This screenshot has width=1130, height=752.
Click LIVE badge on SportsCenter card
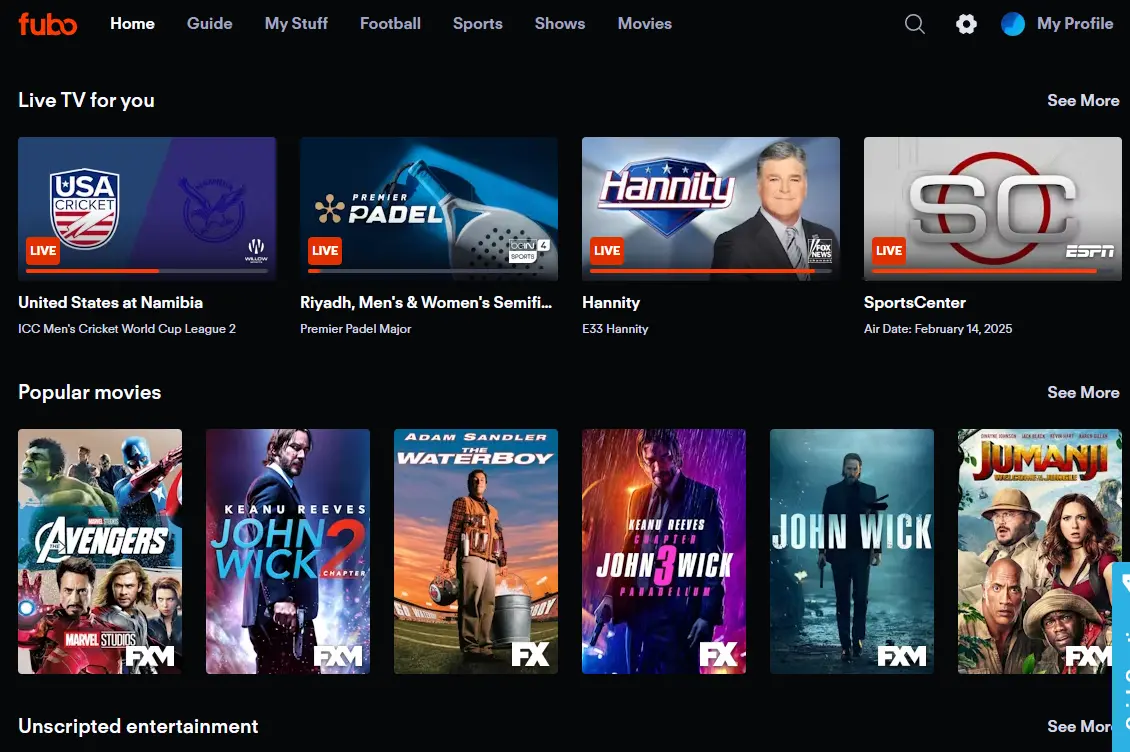click(888, 251)
